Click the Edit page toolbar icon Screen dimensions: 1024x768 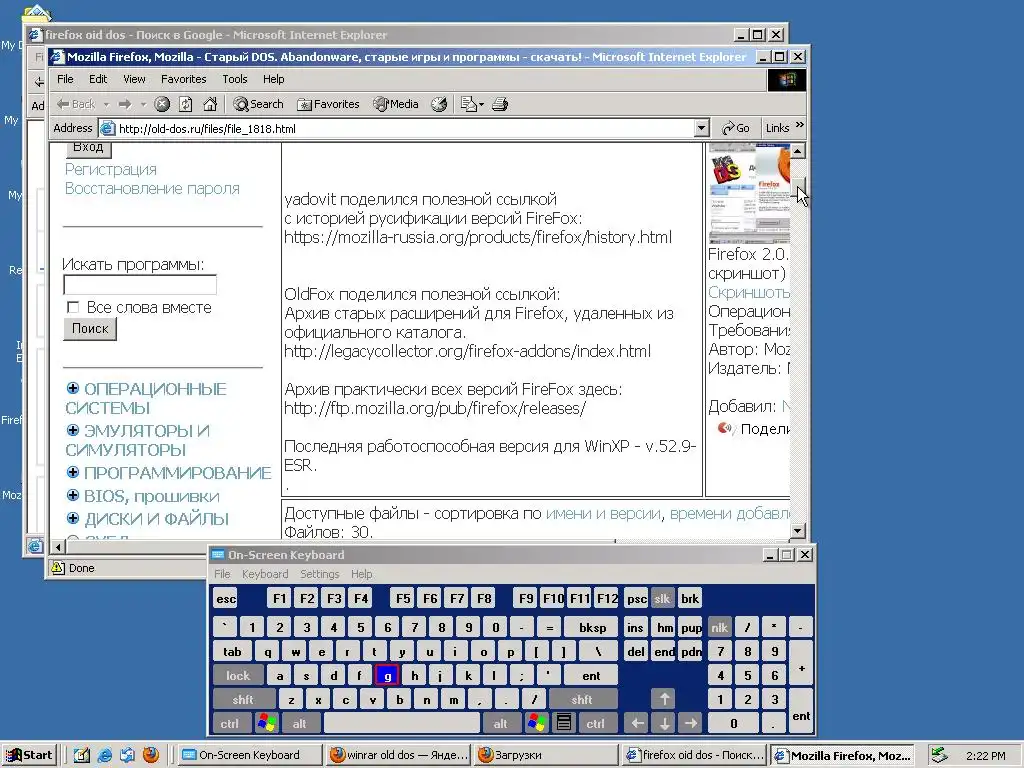(x=469, y=104)
